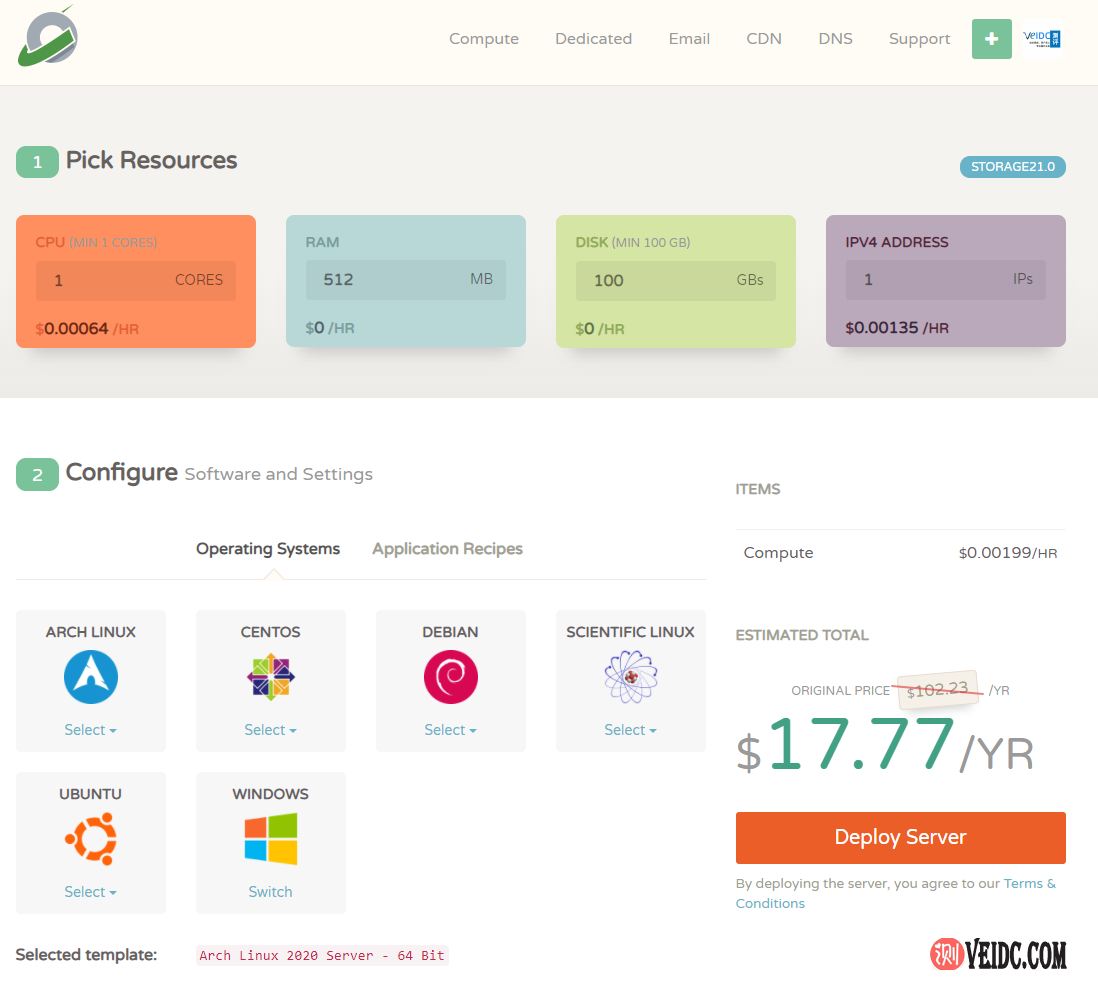The height and width of the screenshot is (1000, 1098).
Task: Open the Email menu item
Action: (689, 39)
